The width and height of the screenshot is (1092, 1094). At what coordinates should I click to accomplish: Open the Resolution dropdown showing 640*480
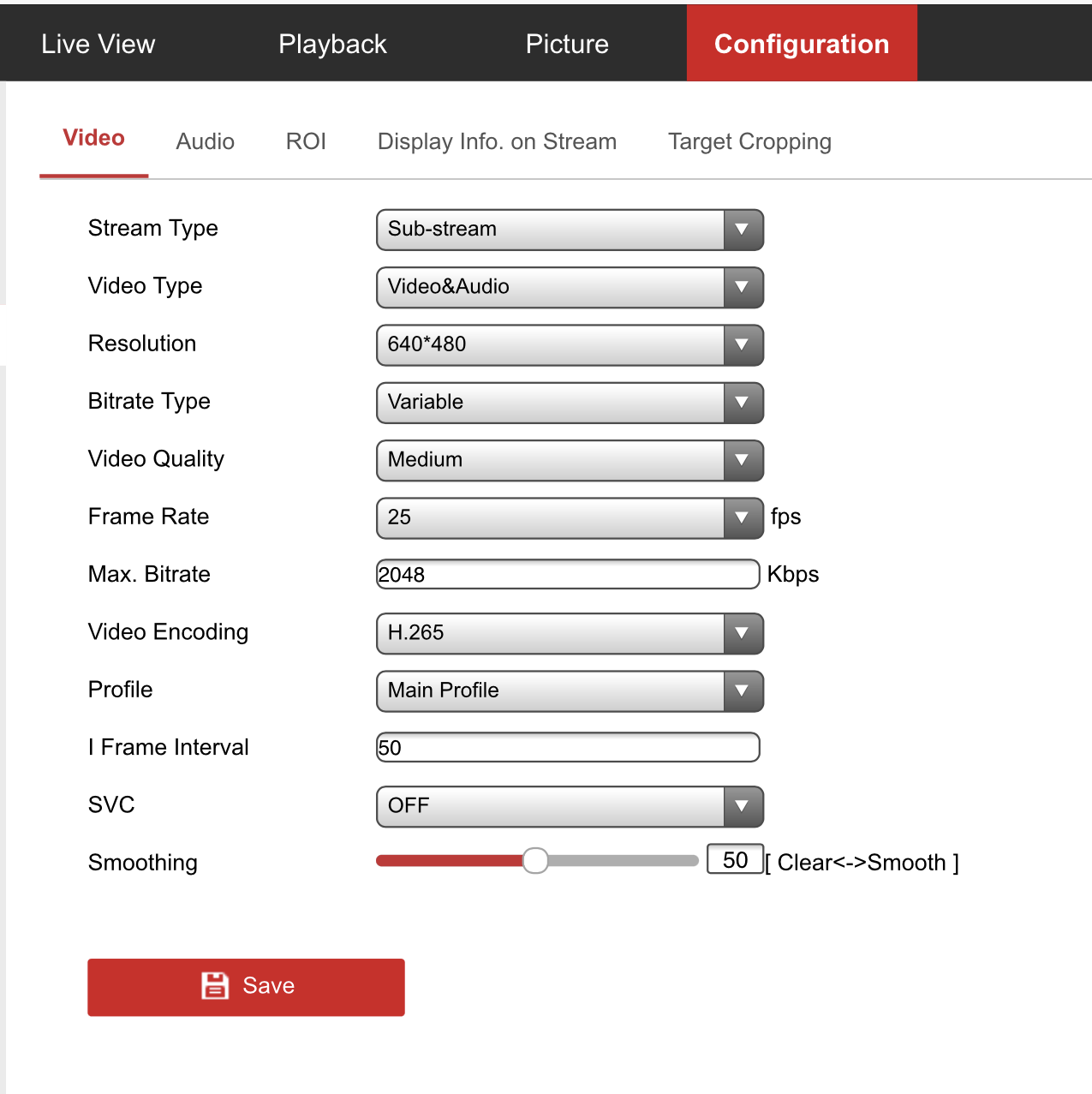(570, 344)
